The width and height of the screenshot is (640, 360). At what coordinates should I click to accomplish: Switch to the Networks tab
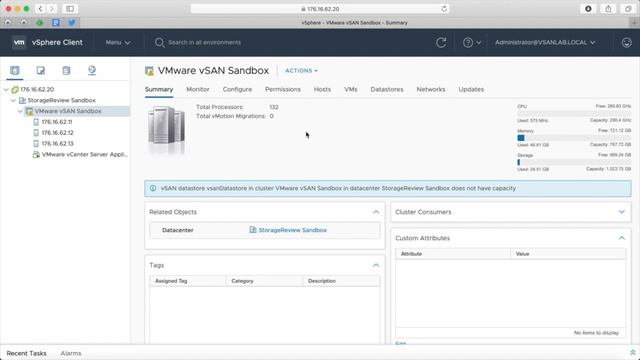click(x=431, y=89)
